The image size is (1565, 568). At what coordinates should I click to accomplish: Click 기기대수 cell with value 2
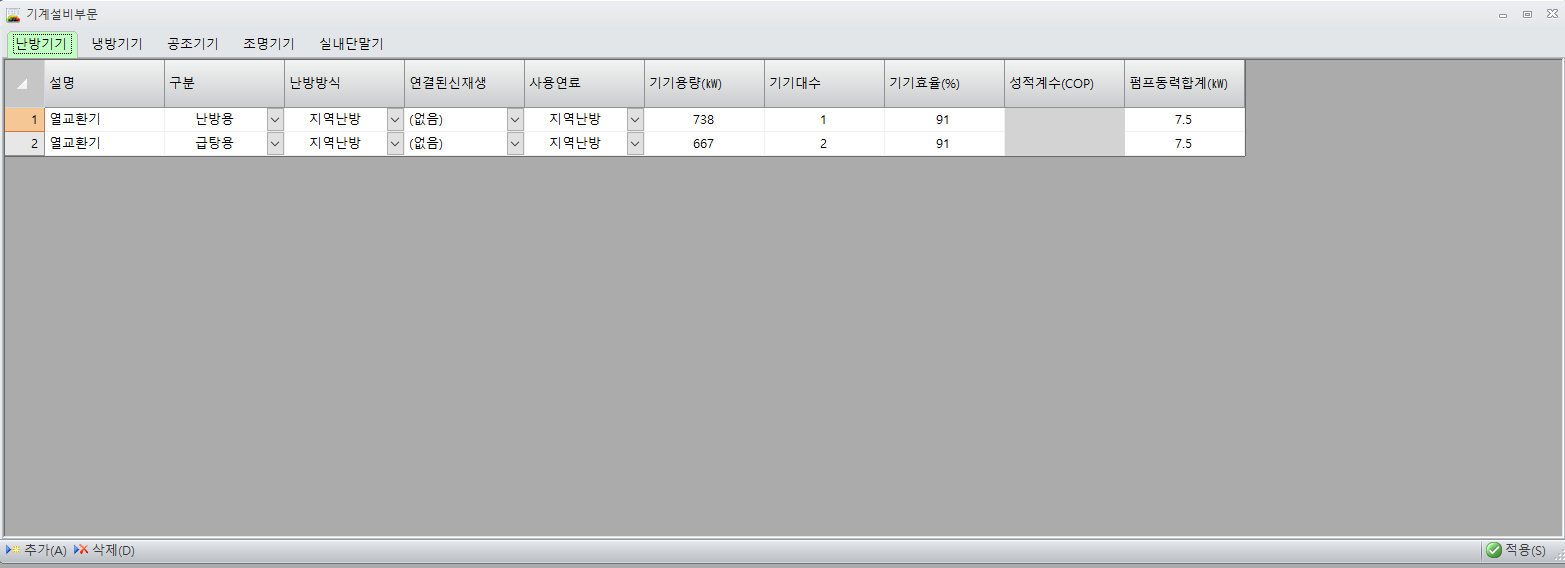(x=824, y=143)
